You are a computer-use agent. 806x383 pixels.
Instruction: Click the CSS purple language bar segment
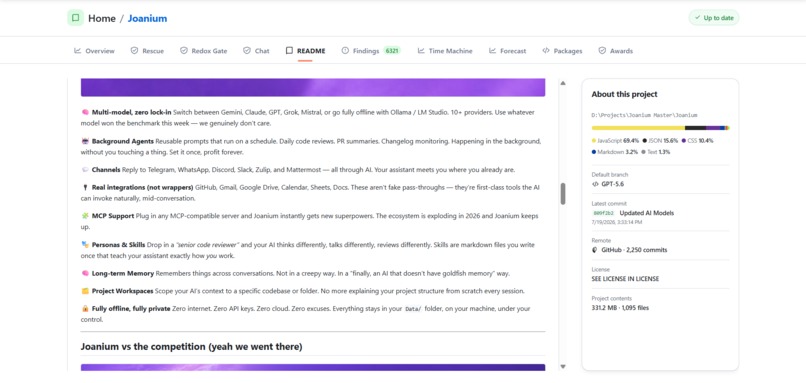713,128
